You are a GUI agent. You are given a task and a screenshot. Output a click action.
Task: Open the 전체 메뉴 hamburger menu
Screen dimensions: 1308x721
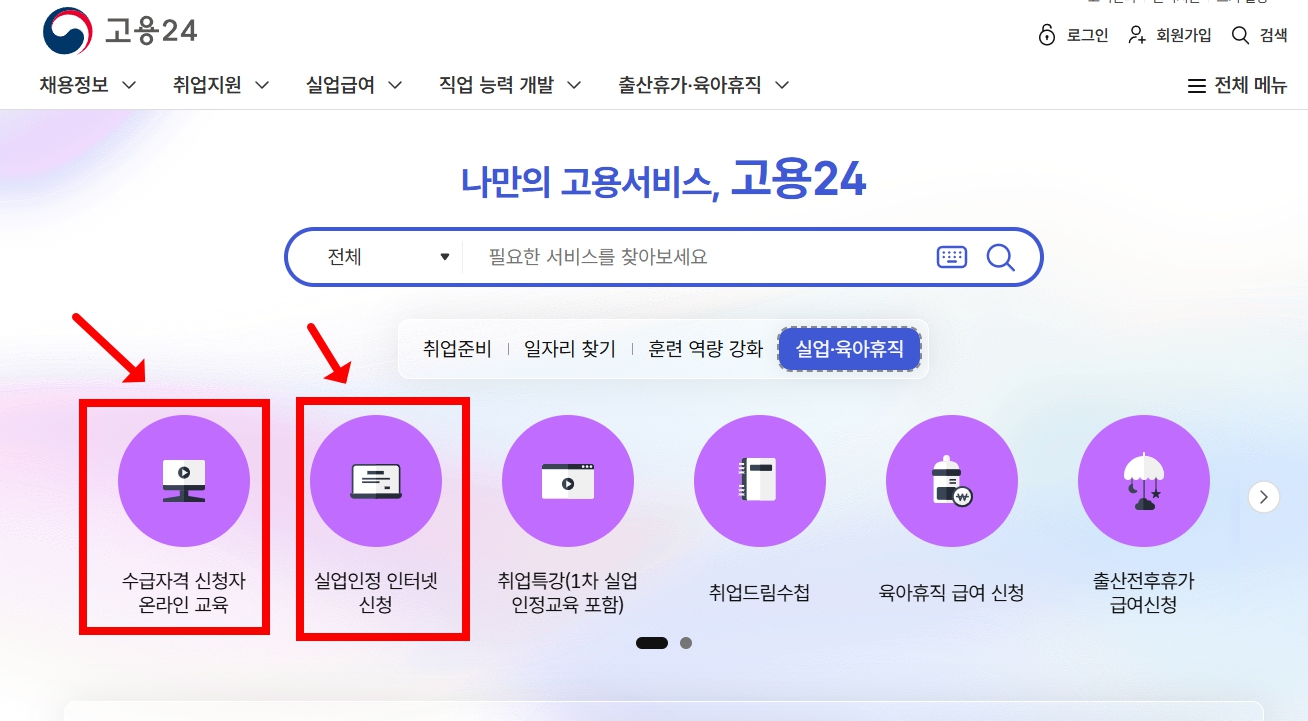coord(1237,86)
